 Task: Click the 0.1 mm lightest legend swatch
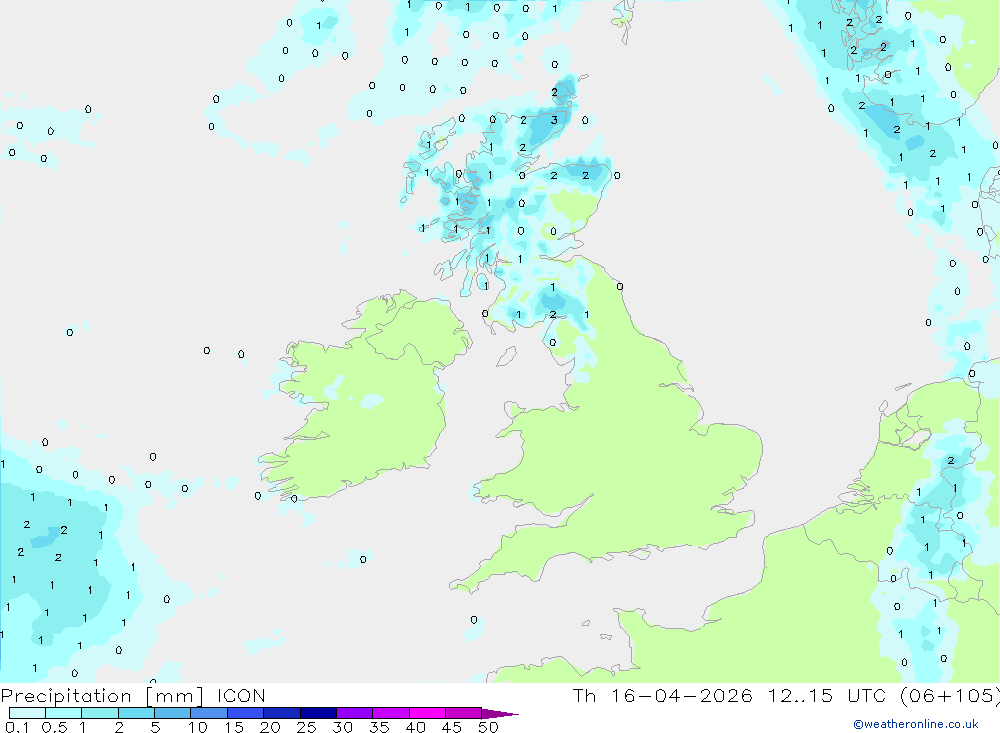click(x=27, y=713)
